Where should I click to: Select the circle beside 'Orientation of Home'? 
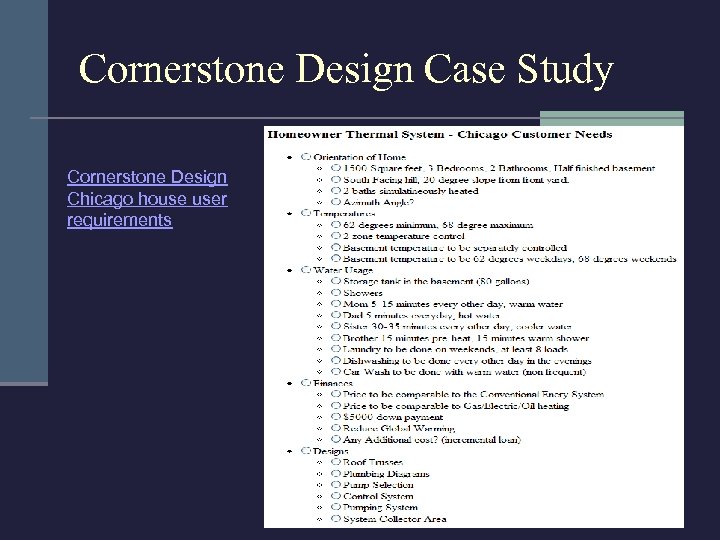pos(306,157)
